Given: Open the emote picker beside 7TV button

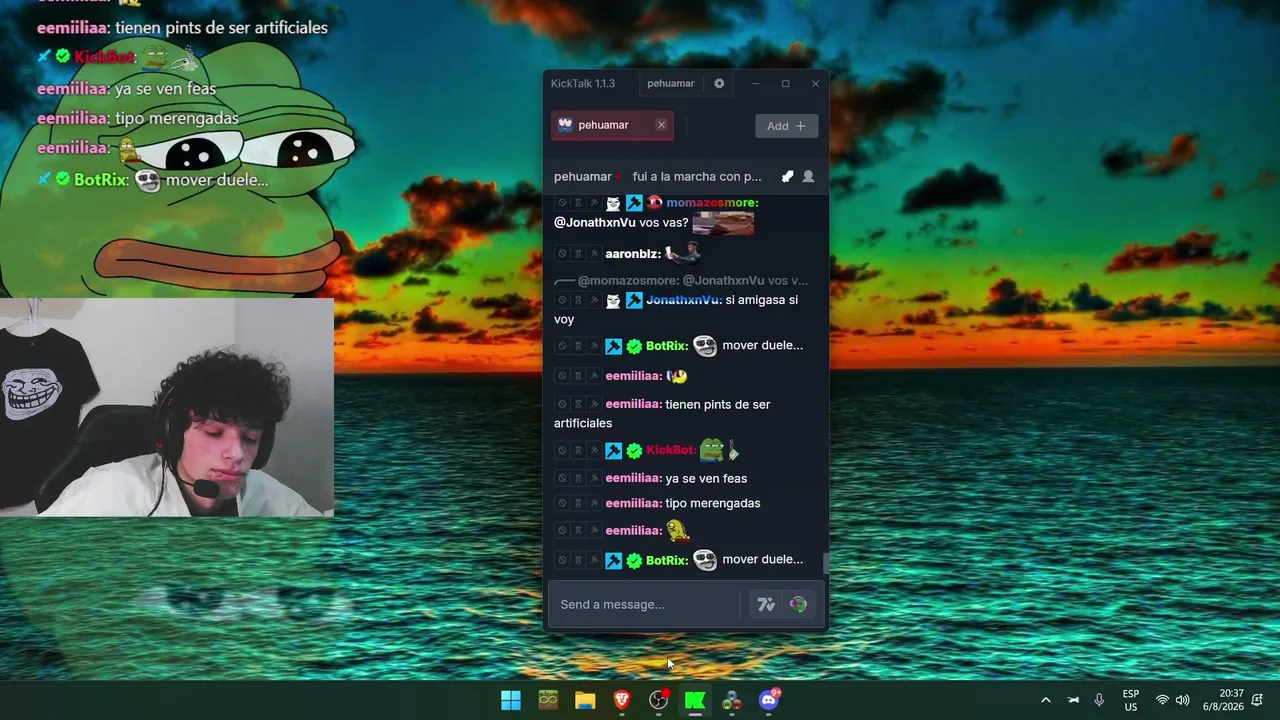Looking at the screenshot, I should point(798,604).
